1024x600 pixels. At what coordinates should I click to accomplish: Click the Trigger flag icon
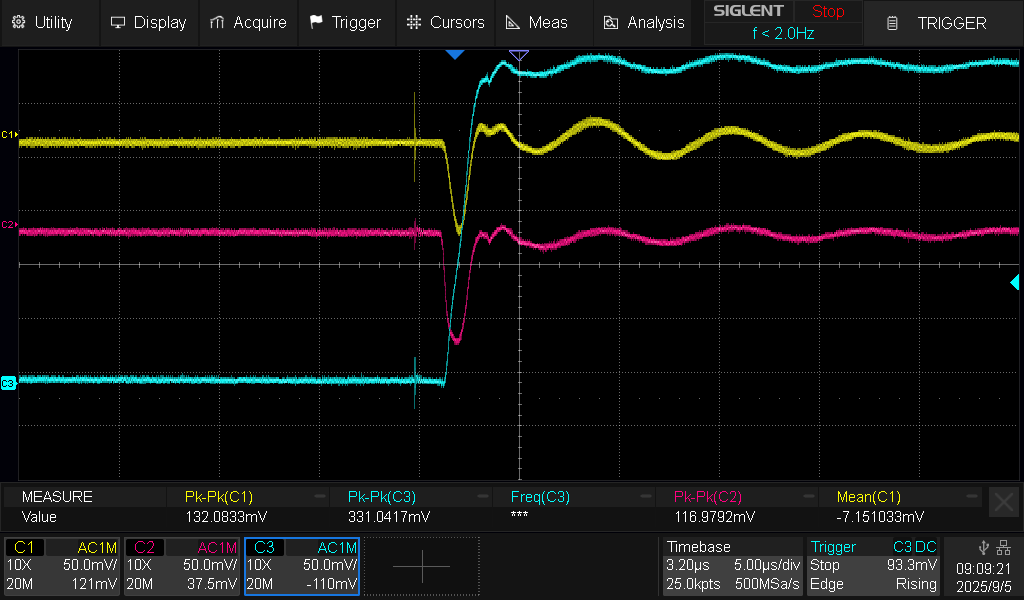coord(316,22)
